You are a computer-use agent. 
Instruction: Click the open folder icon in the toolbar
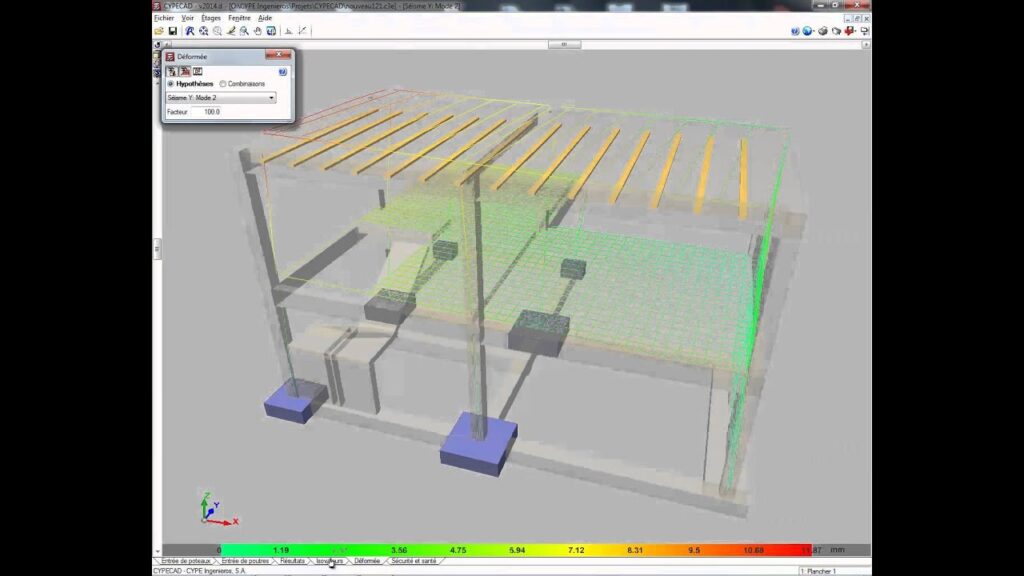(159, 31)
